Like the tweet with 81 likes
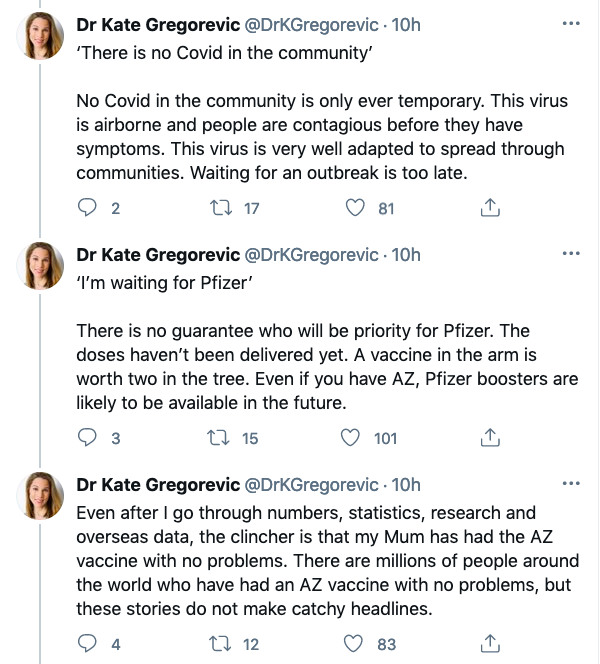Viewport: 600px width, 664px height. pos(354,208)
